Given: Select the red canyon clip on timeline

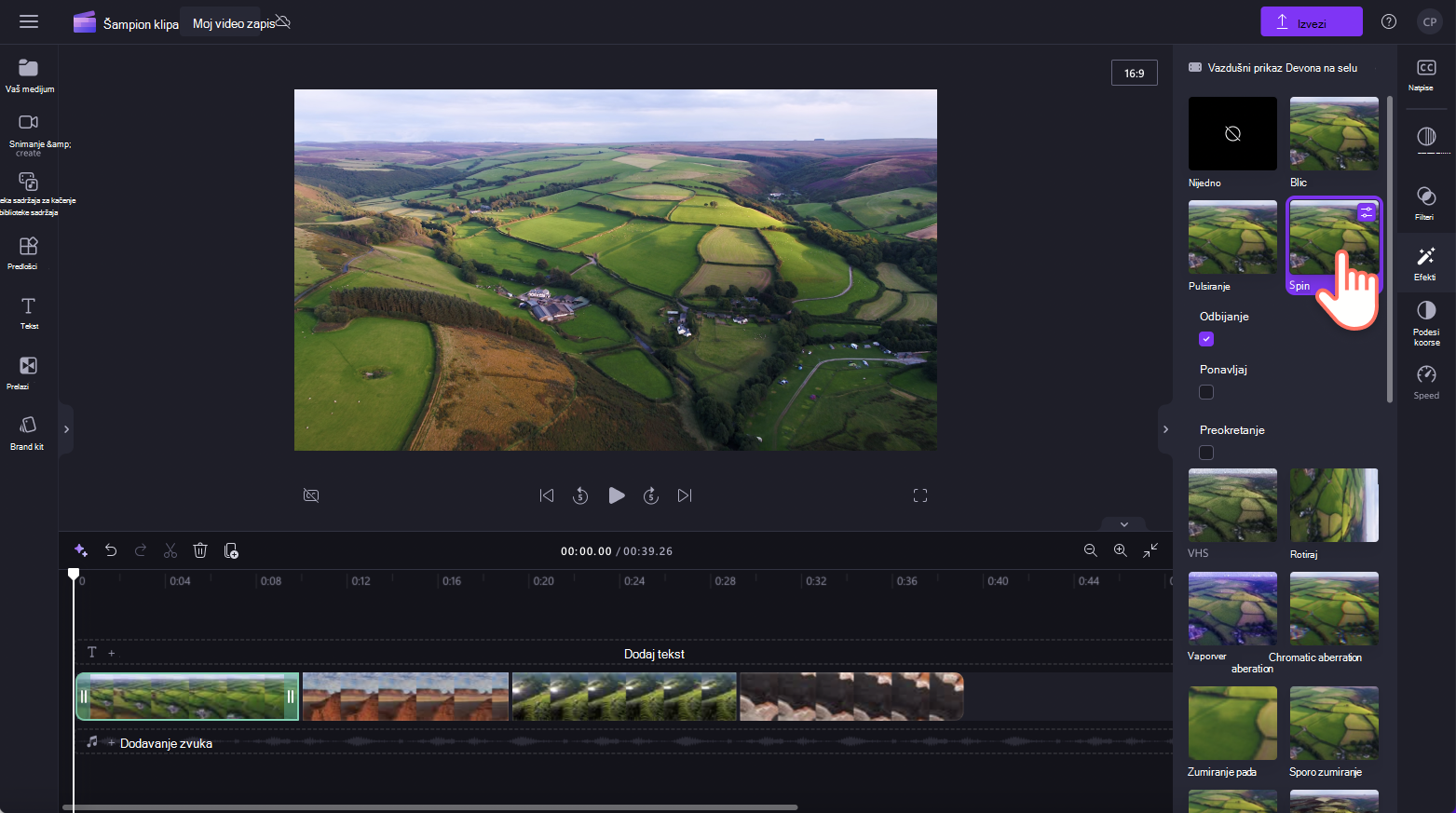Looking at the screenshot, I should tap(405, 697).
